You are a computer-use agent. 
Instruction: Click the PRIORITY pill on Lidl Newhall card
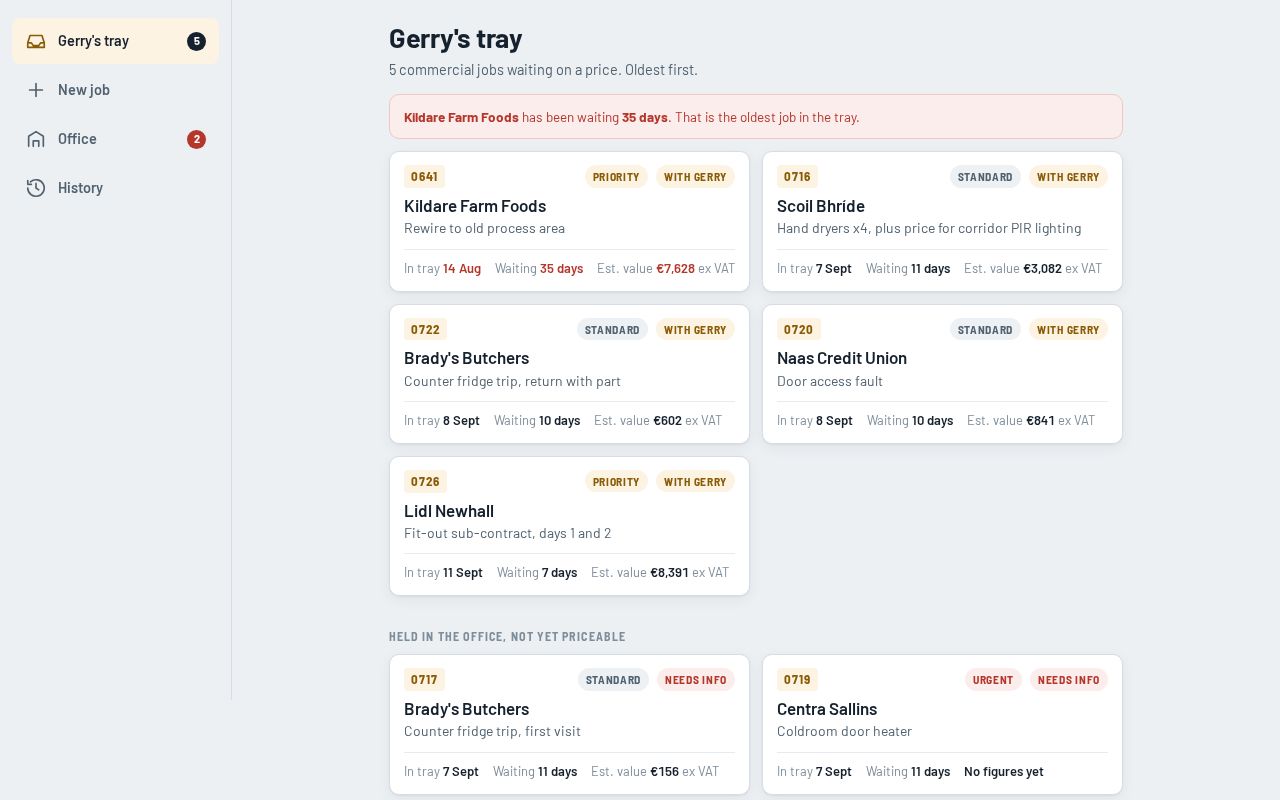[616, 482]
